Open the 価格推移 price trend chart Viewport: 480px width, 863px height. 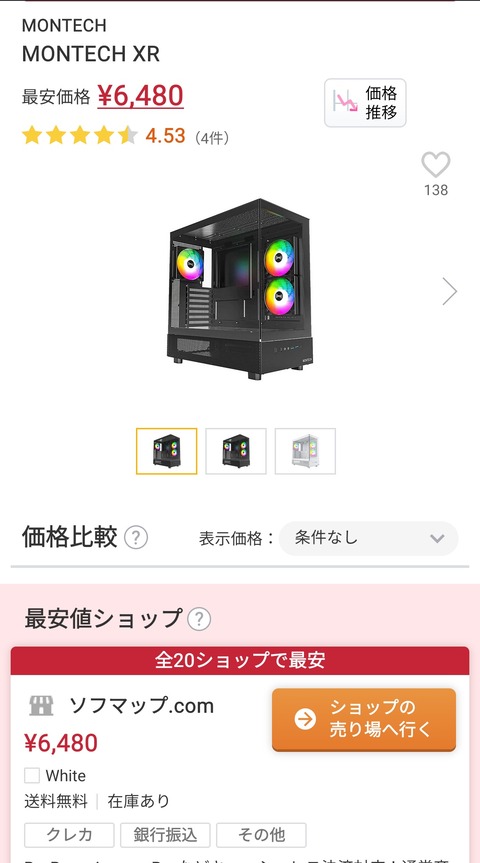point(365,103)
